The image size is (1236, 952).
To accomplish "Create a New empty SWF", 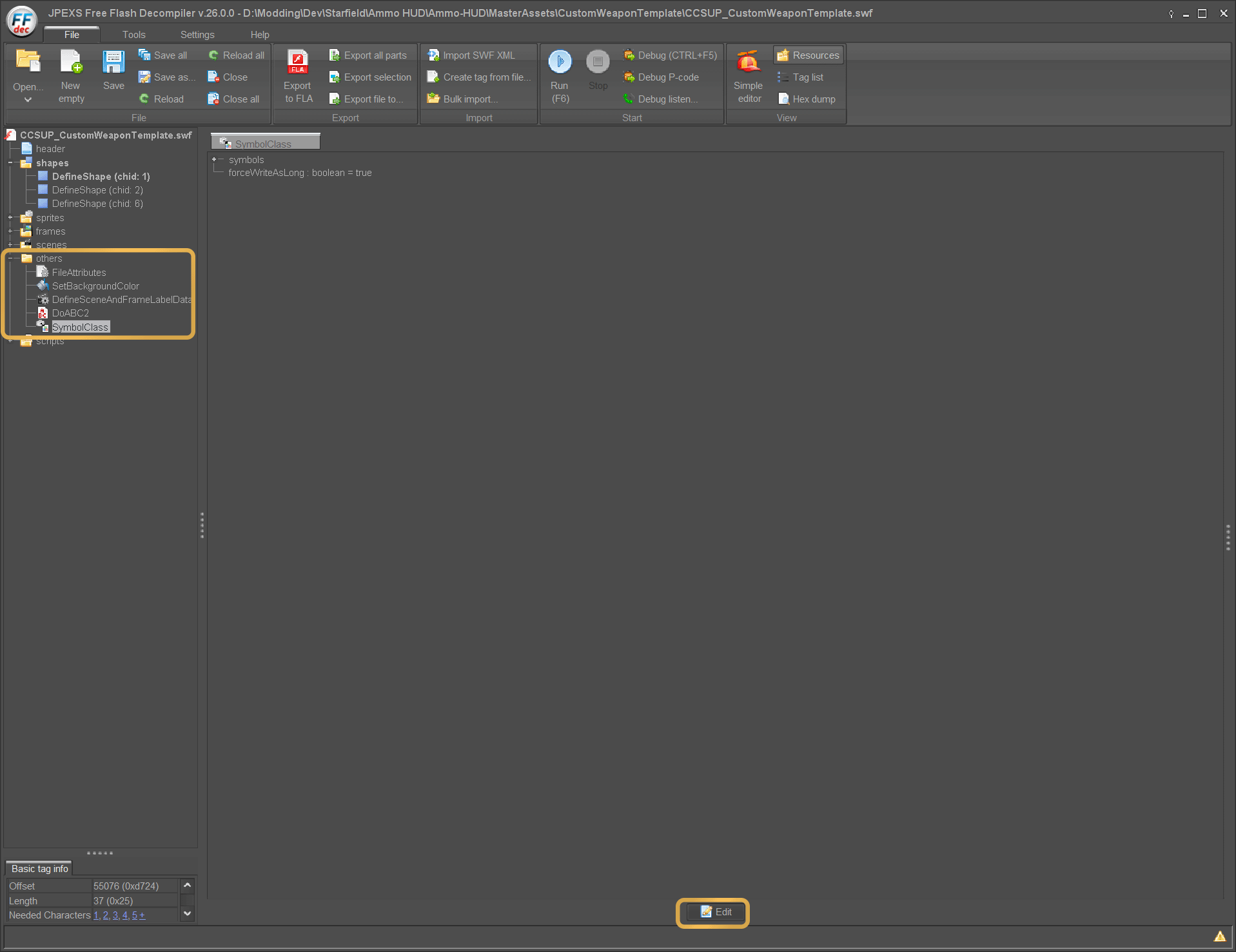I will coord(71,77).
